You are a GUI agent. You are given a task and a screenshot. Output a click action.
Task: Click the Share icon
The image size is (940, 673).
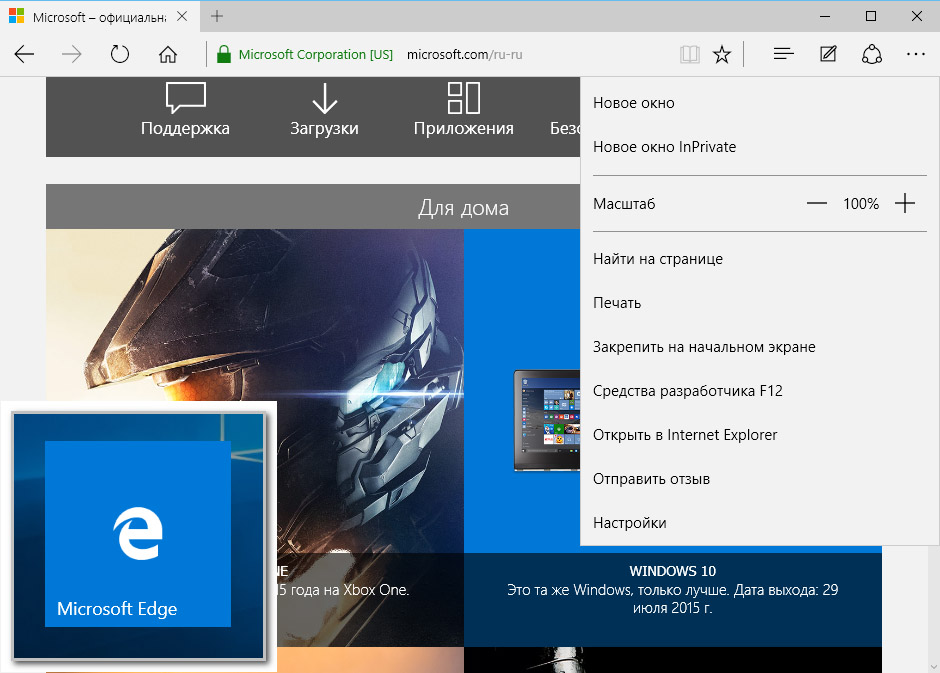(872, 55)
